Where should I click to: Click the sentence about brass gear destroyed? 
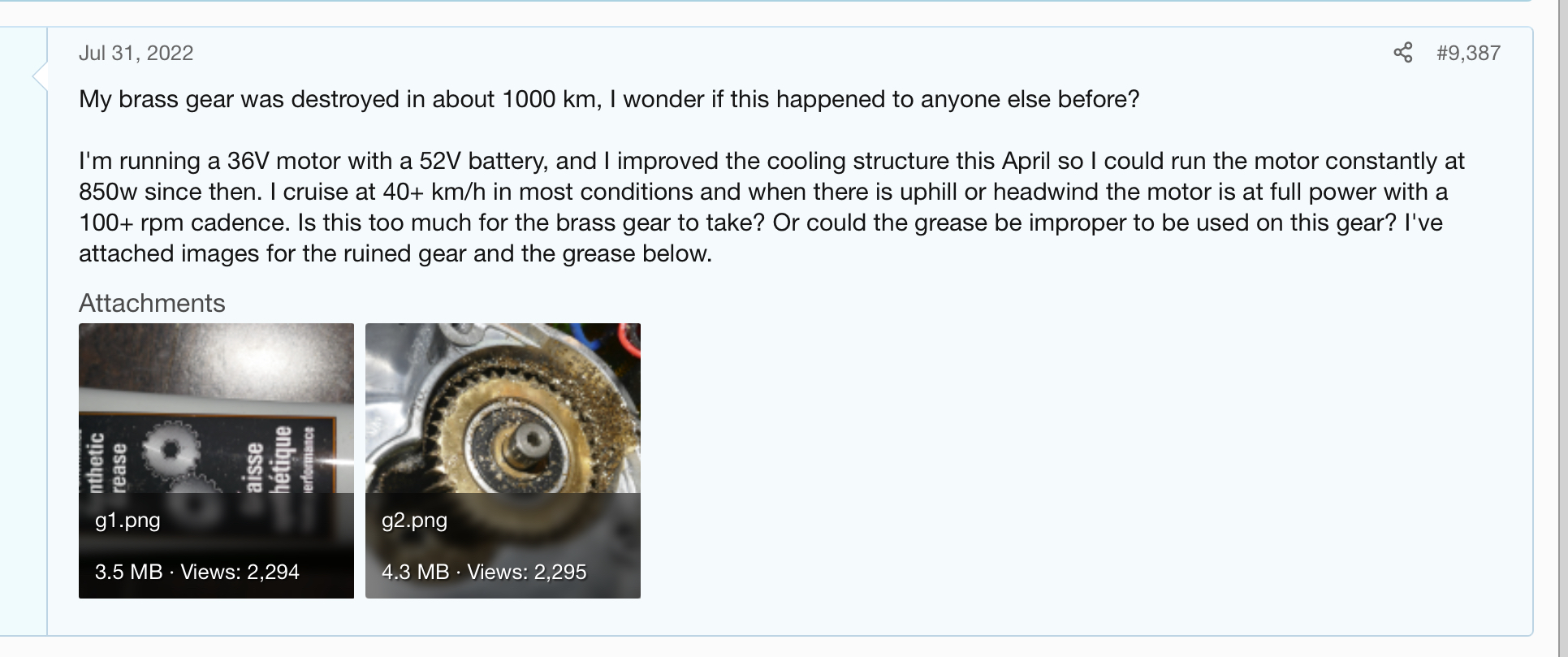[x=609, y=99]
